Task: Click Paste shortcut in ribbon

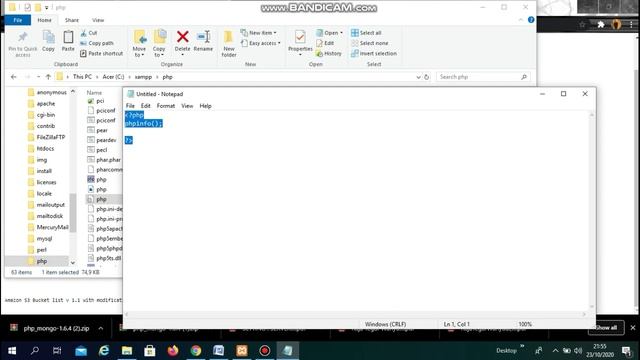Action: pos(102,53)
